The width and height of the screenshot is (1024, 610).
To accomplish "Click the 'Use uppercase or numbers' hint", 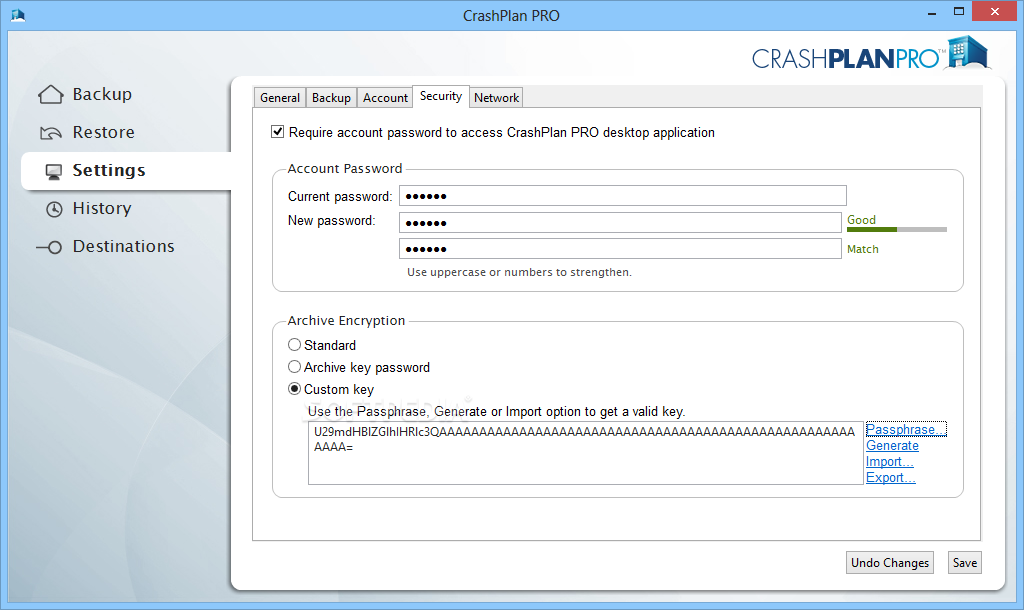I will tap(519, 272).
